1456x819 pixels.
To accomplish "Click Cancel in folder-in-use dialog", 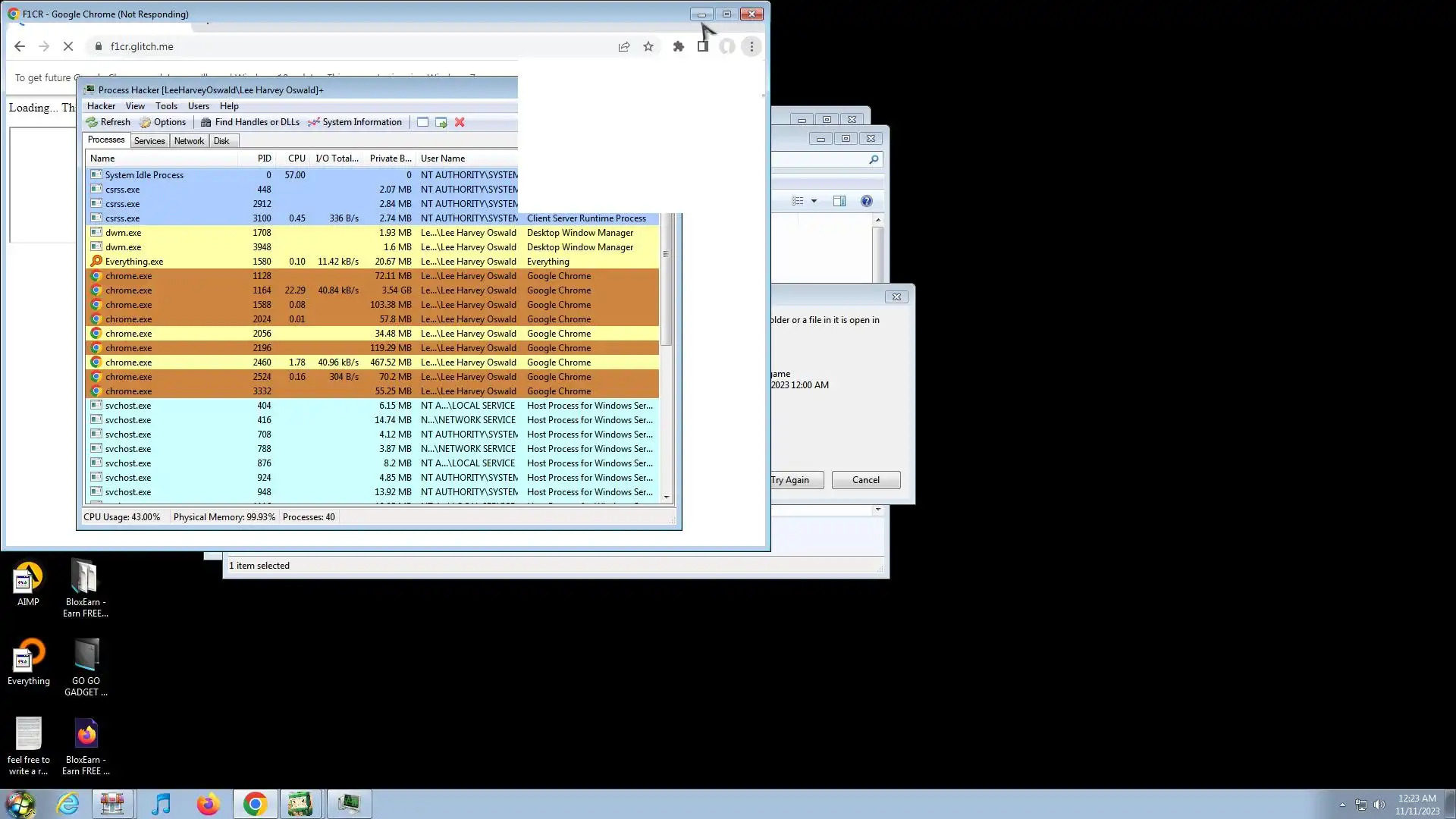I will click(x=865, y=480).
